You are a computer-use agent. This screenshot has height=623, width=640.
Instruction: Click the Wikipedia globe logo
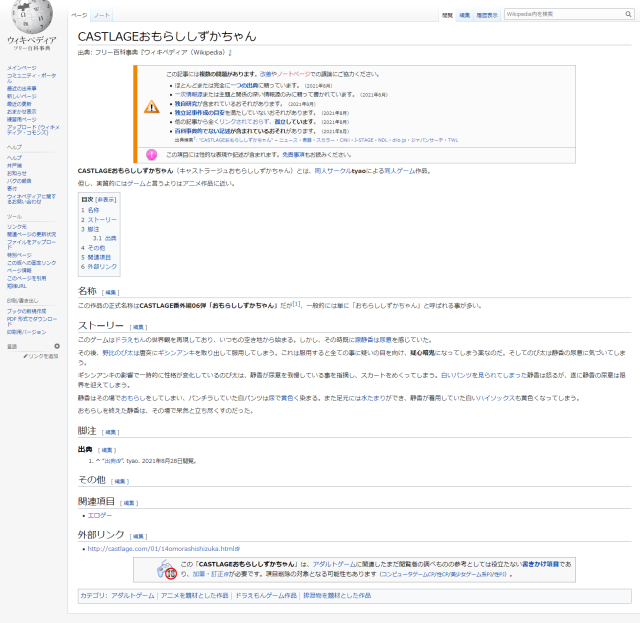pos(30,19)
